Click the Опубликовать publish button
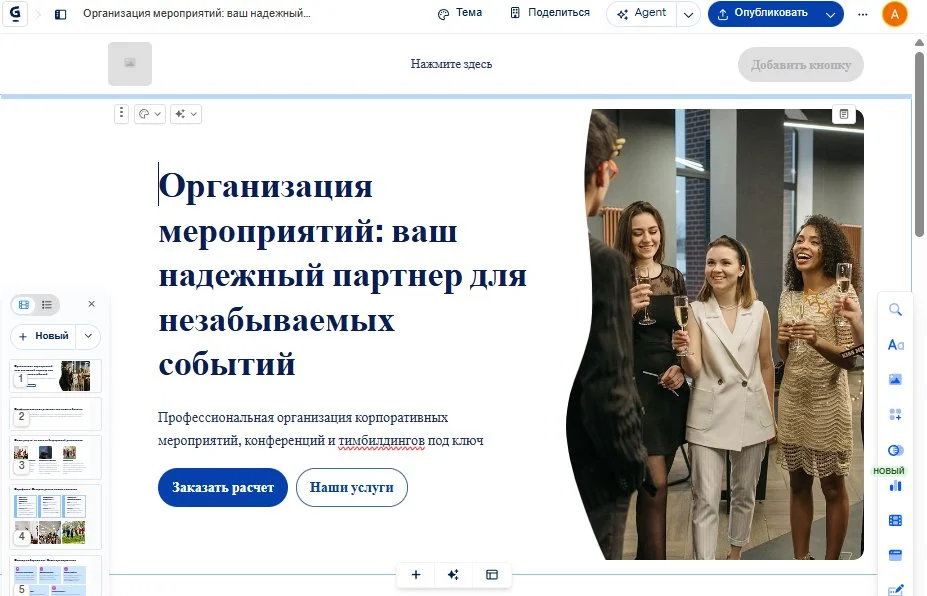The height and width of the screenshot is (596, 927). (763, 14)
